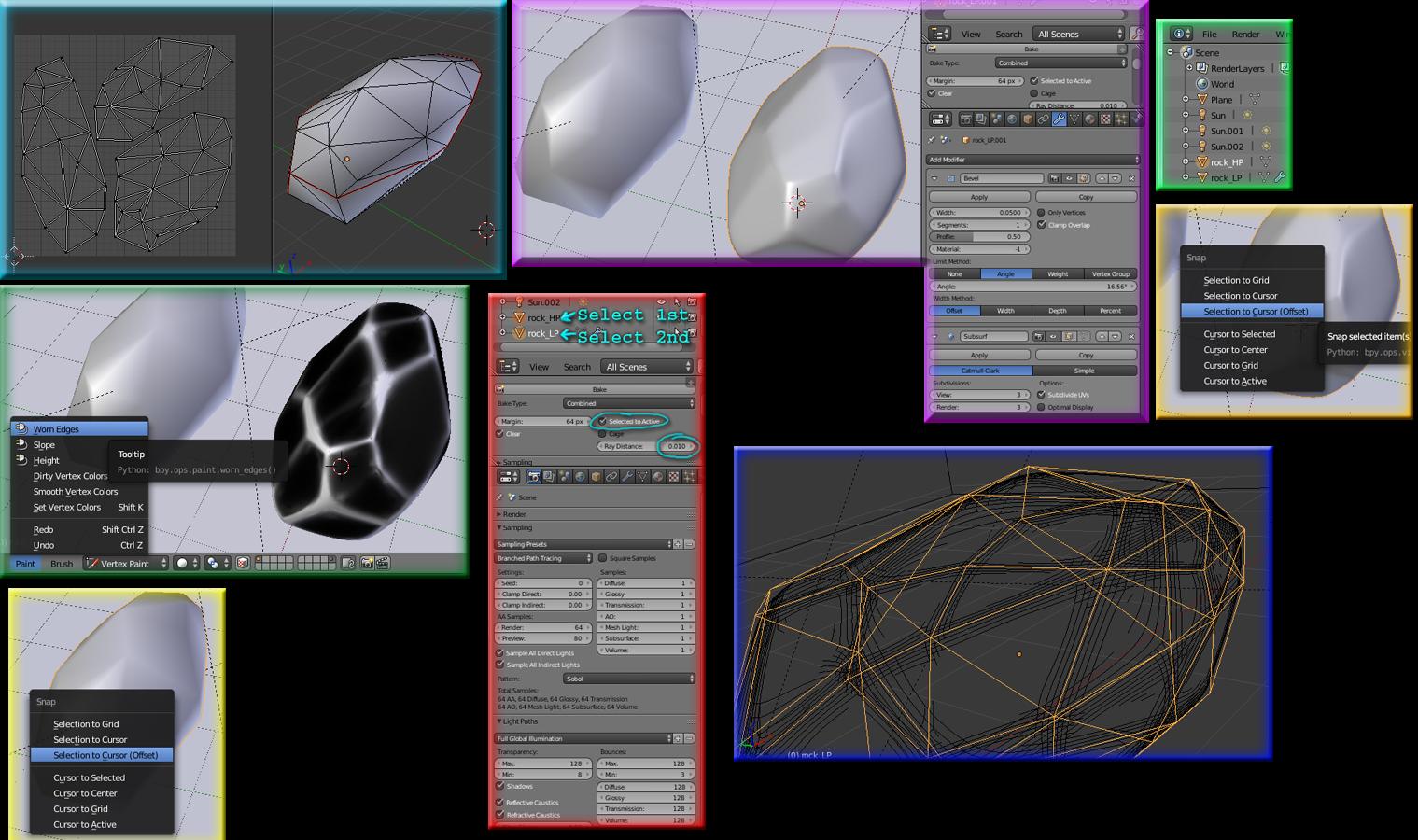Enable the Square Samples checkbox
Viewport: 1418px width, 840px height.
pos(602,558)
